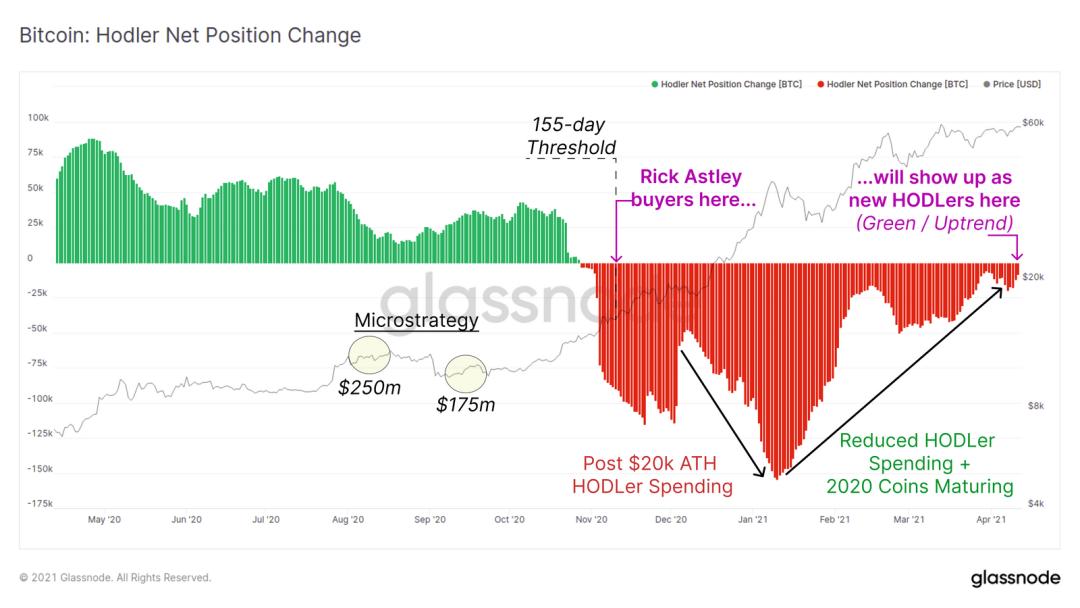Click the purple arrowhead below Rick Astley buyers
Screen dimensions: 1080x608
pyautogui.click(x=616, y=257)
